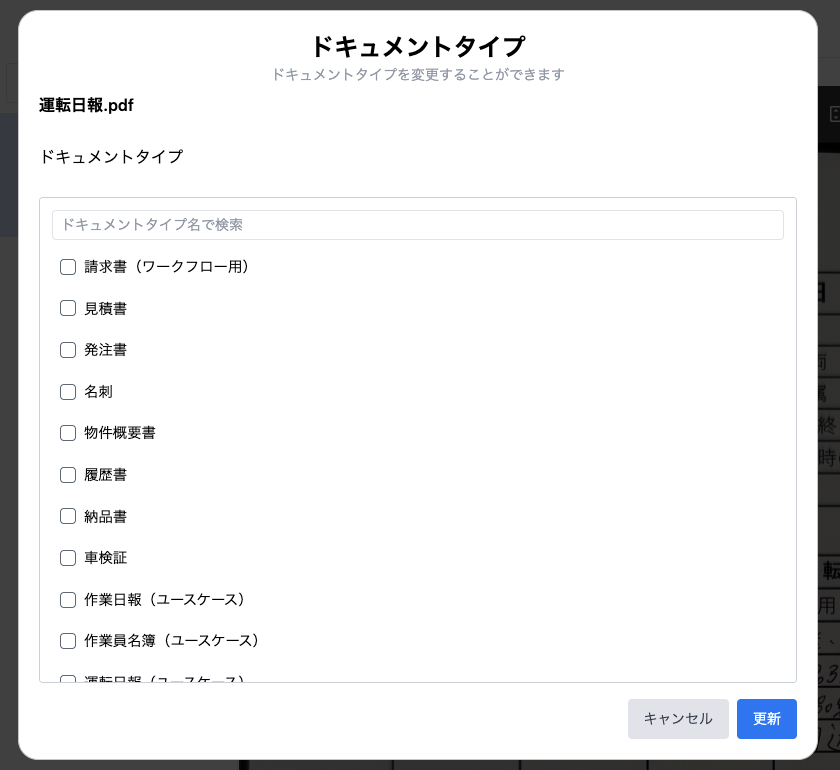This screenshot has width=840, height=770.
Task: Check the 車検証 checkbox
Action: 68,558
